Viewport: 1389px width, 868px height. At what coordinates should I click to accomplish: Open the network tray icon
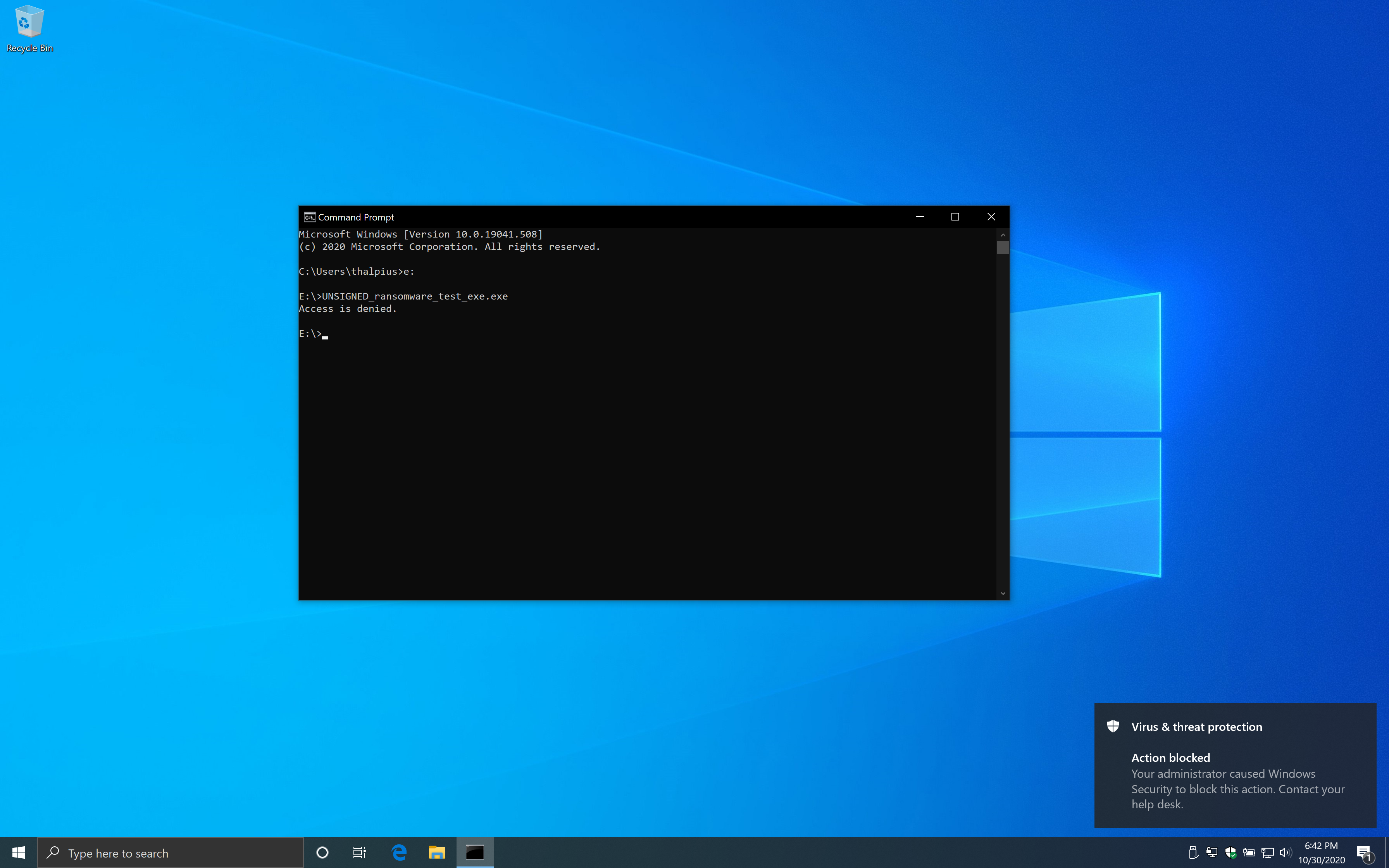pyautogui.click(x=1267, y=852)
